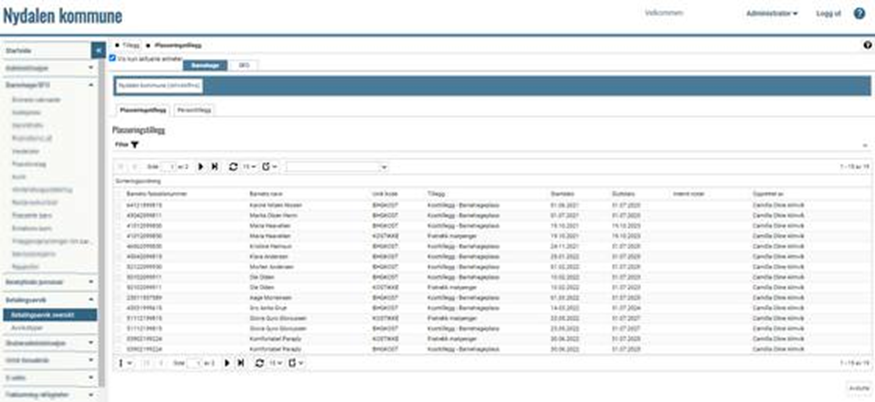Collapse the Filter section using right chevron
The height and width of the screenshot is (402, 875).
pos(866,145)
